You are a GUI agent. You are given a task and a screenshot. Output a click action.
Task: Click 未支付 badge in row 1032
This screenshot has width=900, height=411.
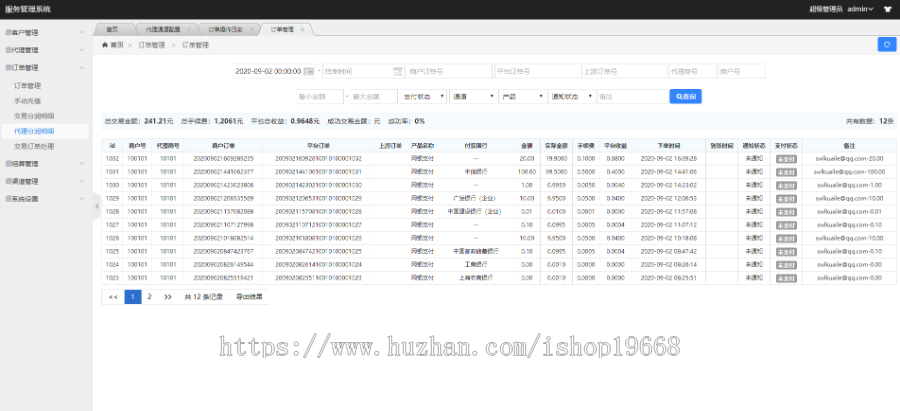pyautogui.click(x=786, y=158)
